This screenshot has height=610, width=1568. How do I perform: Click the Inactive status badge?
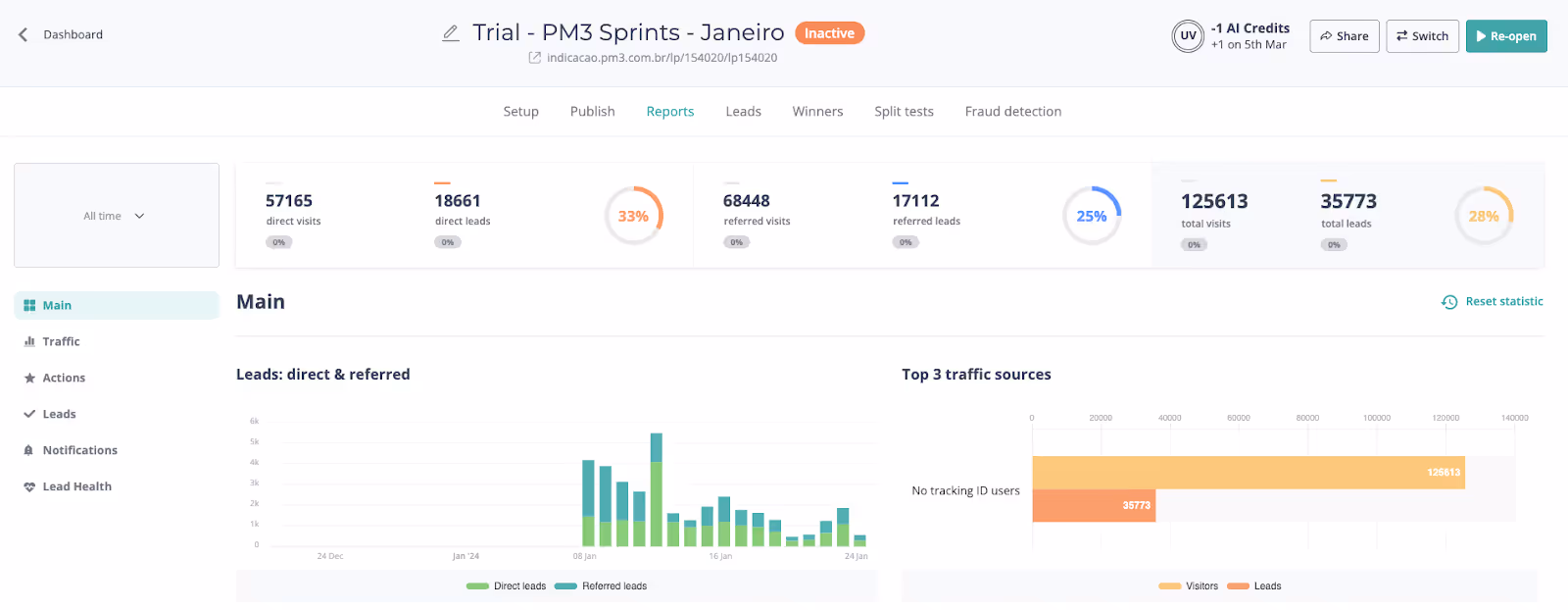[829, 33]
